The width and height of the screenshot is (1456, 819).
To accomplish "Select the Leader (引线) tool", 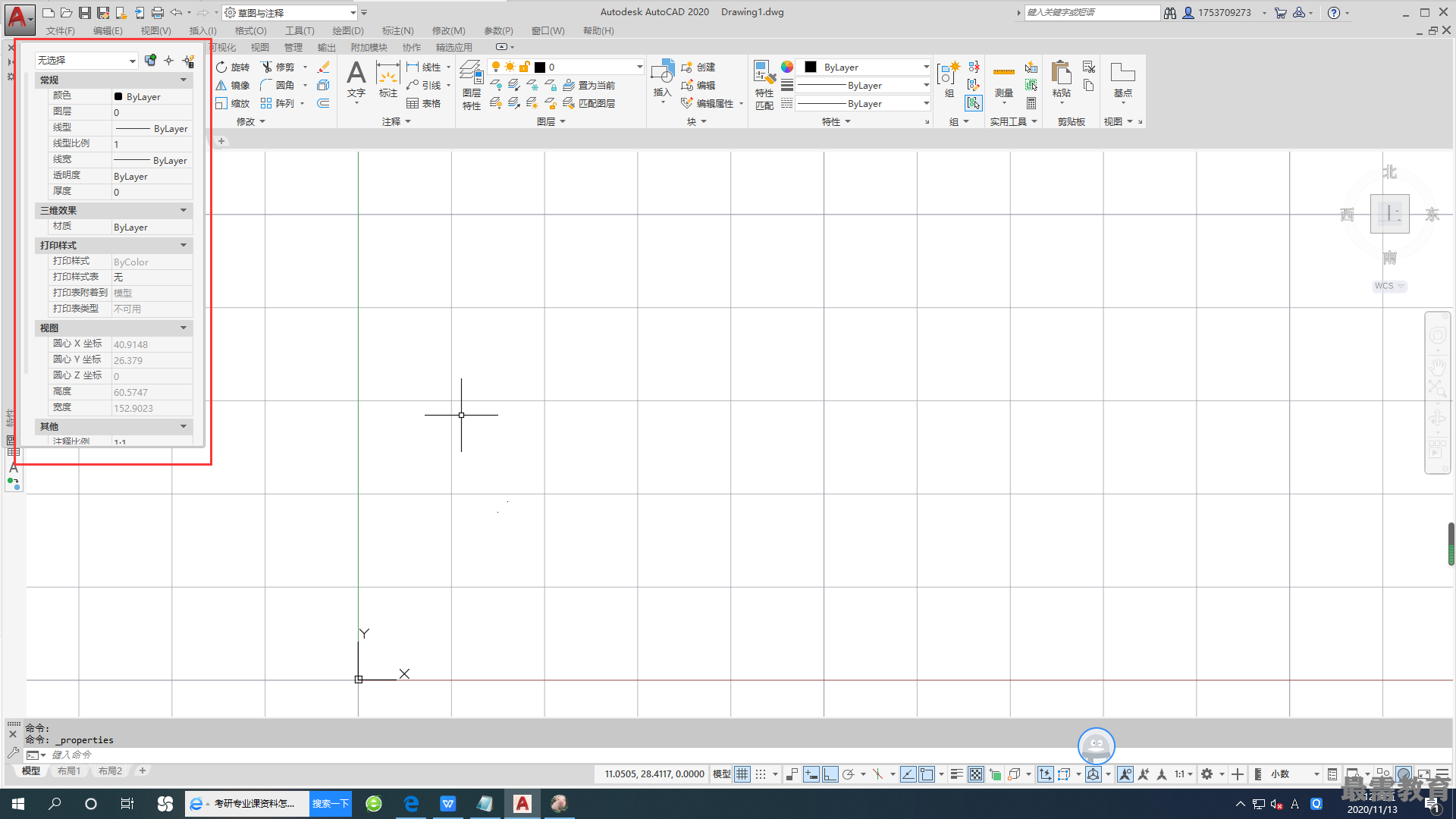I will [x=423, y=85].
